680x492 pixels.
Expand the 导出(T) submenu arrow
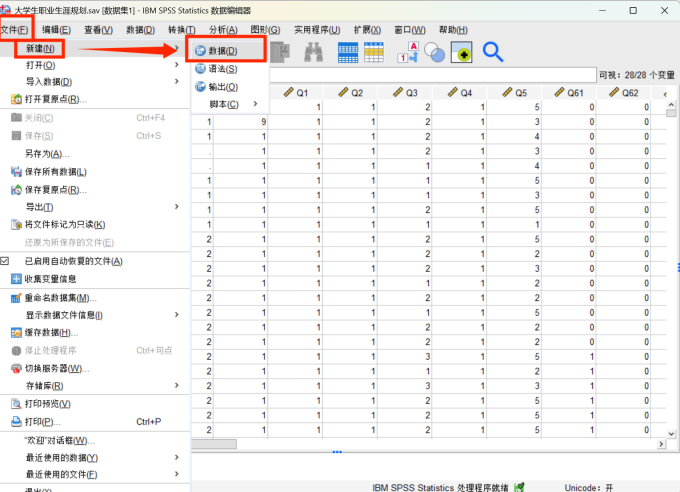(177, 207)
